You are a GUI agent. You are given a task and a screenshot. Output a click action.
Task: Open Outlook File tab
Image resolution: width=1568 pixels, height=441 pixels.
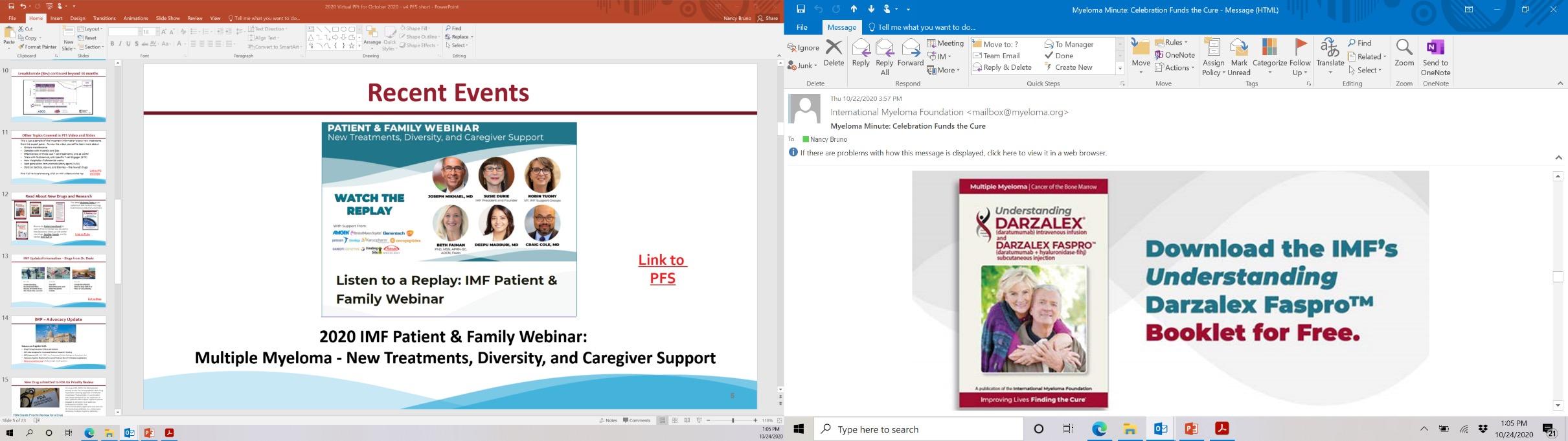pos(802,27)
